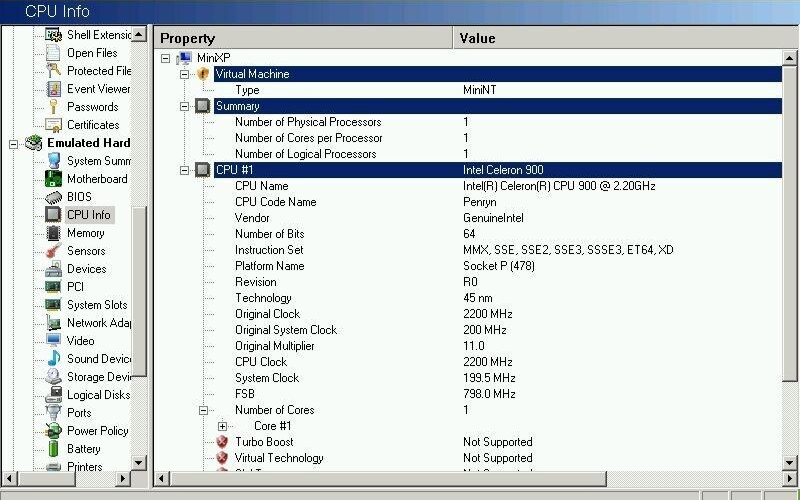The width and height of the screenshot is (800, 500).
Task: Click the Storage Devices disk icon
Action: [x=53, y=377]
